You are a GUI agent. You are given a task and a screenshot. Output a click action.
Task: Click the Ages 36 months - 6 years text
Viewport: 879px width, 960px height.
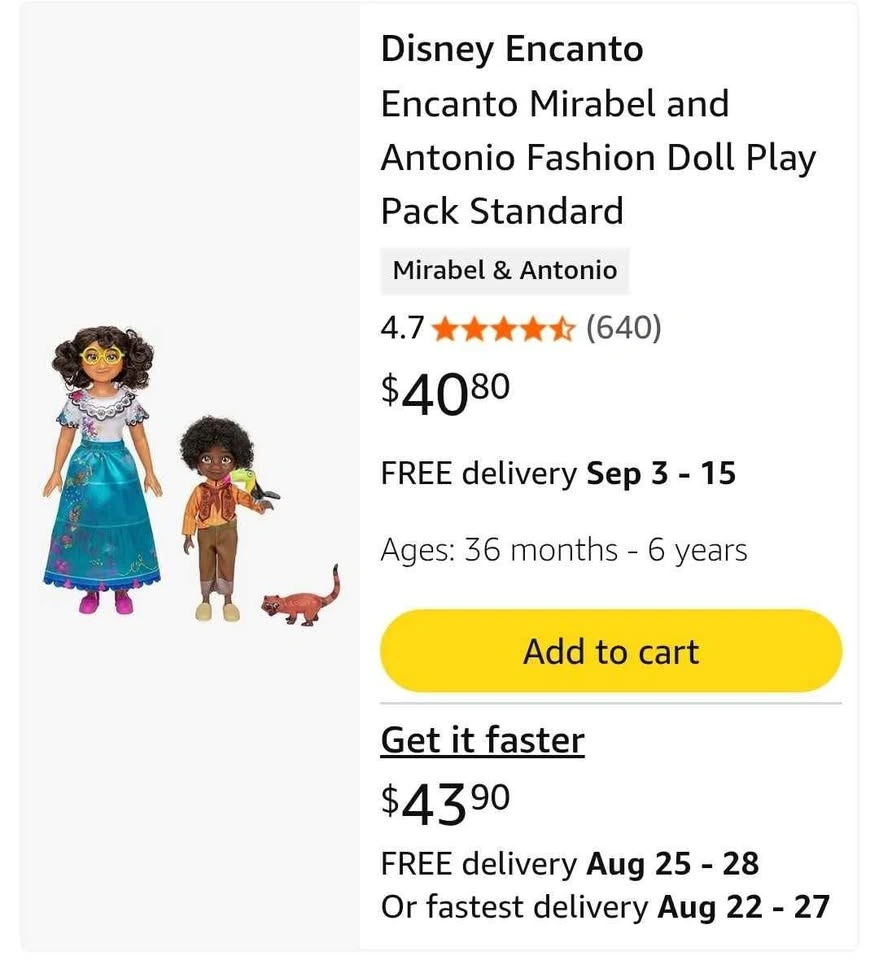pyautogui.click(x=563, y=550)
